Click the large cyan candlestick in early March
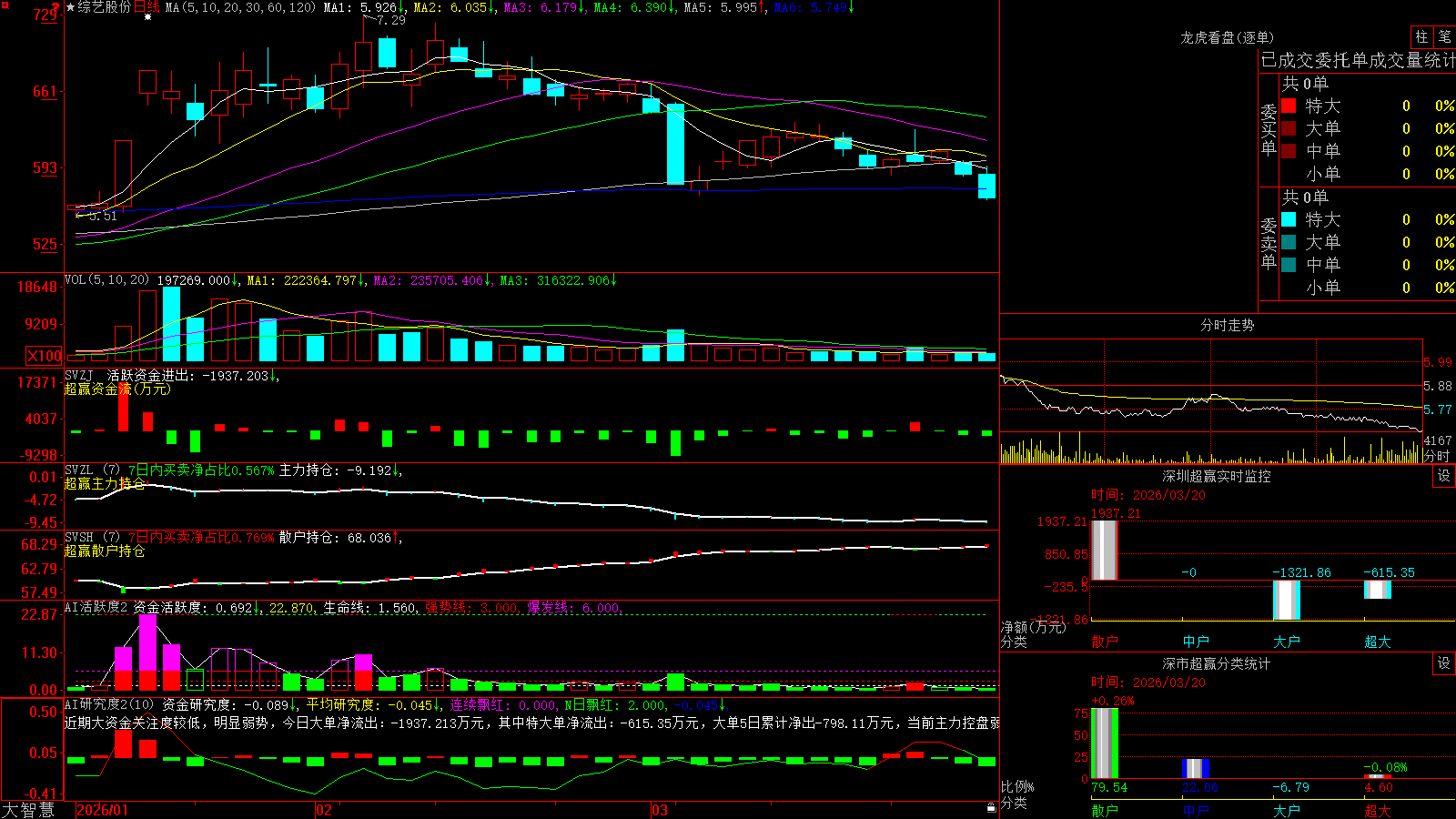The image size is (1456, 819). coord(675,144)
